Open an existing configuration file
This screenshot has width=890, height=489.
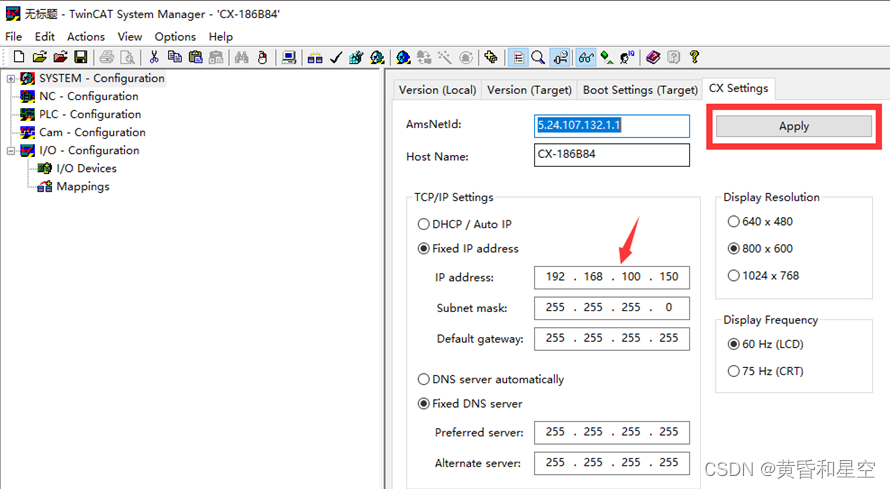coord(39,57)
